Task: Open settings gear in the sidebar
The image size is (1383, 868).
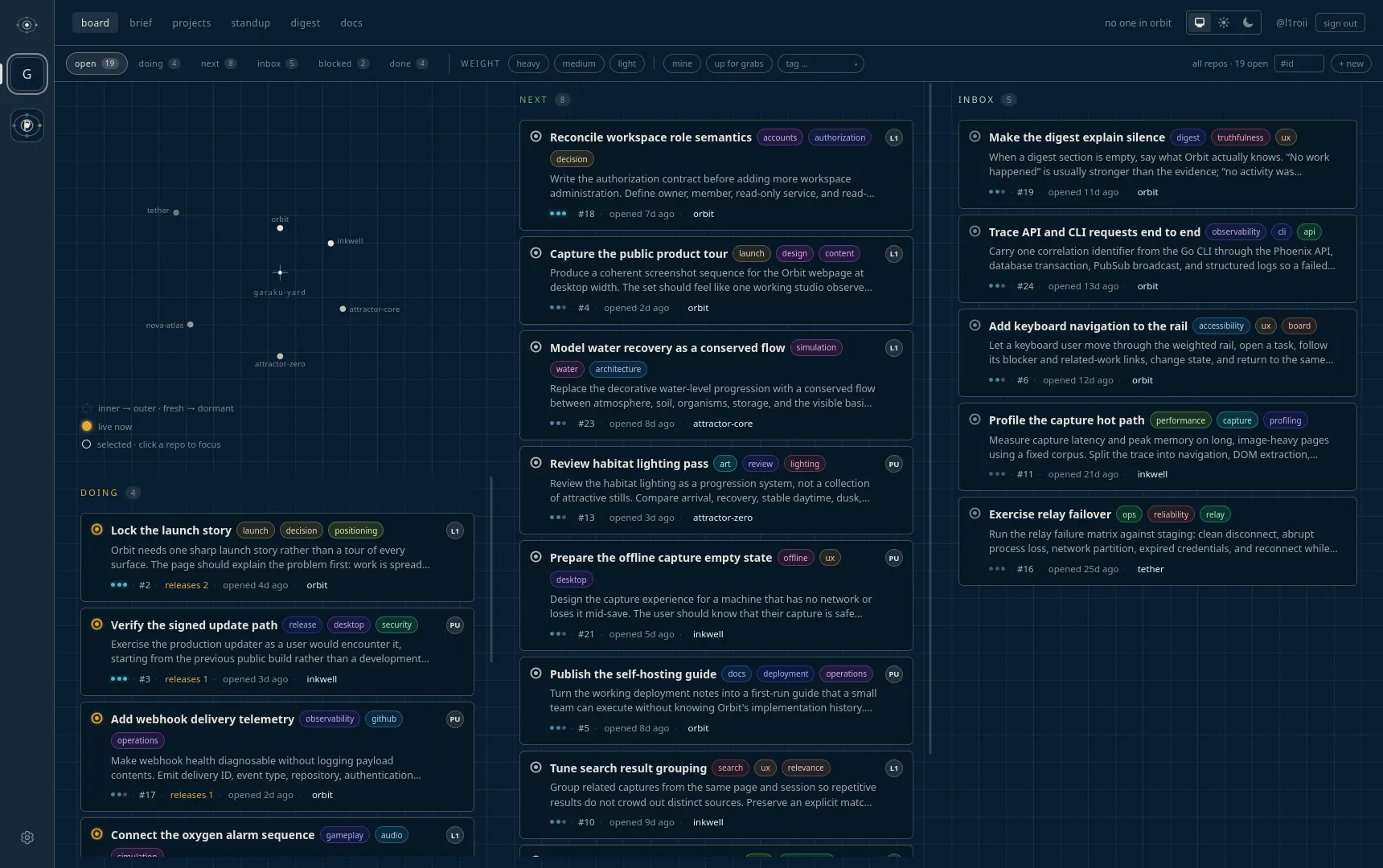Action: (27, 837)
